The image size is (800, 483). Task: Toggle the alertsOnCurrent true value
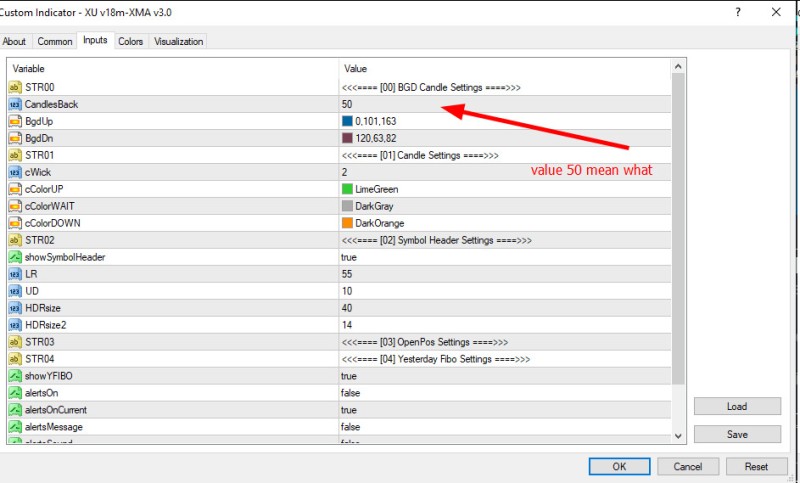(348, 410)
